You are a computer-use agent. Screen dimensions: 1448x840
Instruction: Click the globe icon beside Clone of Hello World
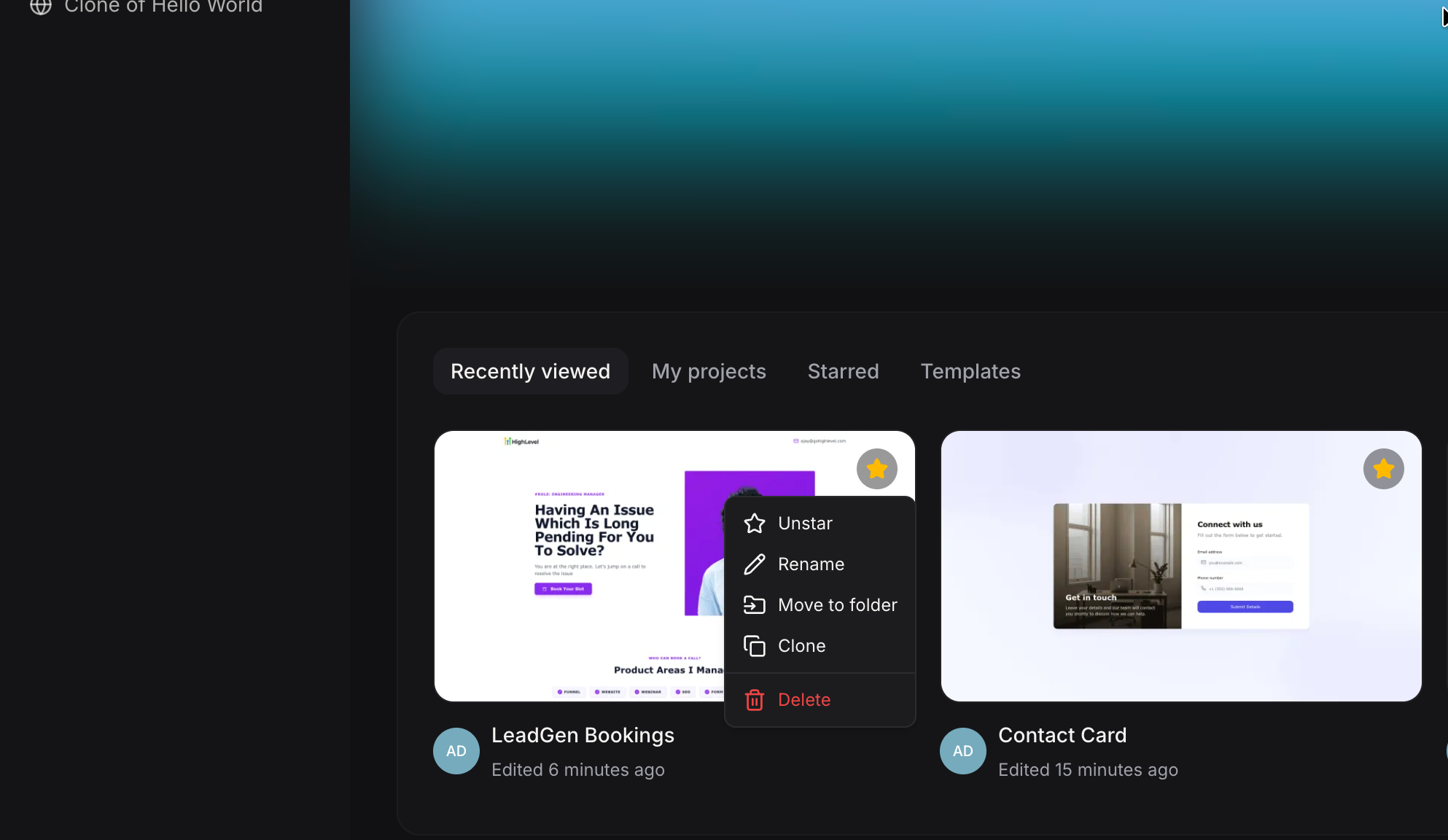[x=40, y=8]
